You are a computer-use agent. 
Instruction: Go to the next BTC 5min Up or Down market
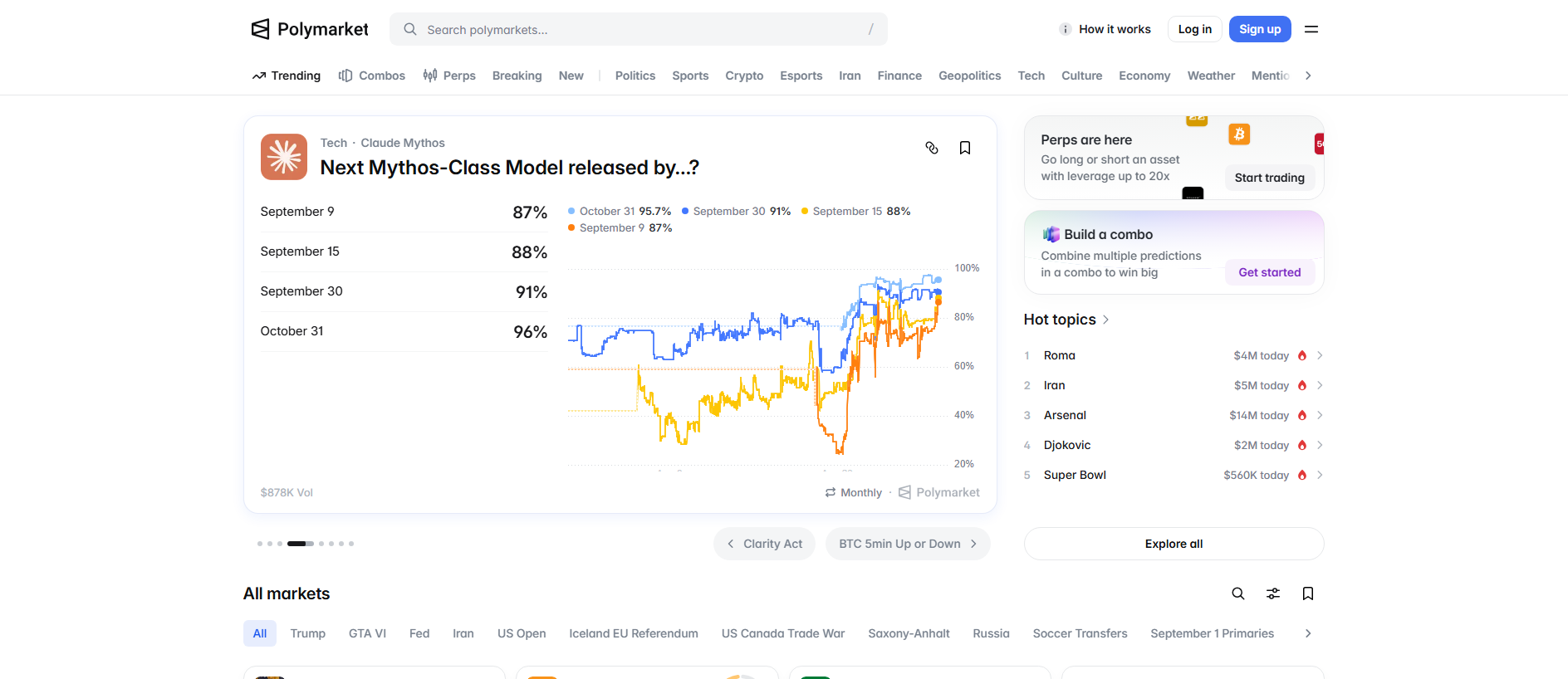tap(908, 544)
